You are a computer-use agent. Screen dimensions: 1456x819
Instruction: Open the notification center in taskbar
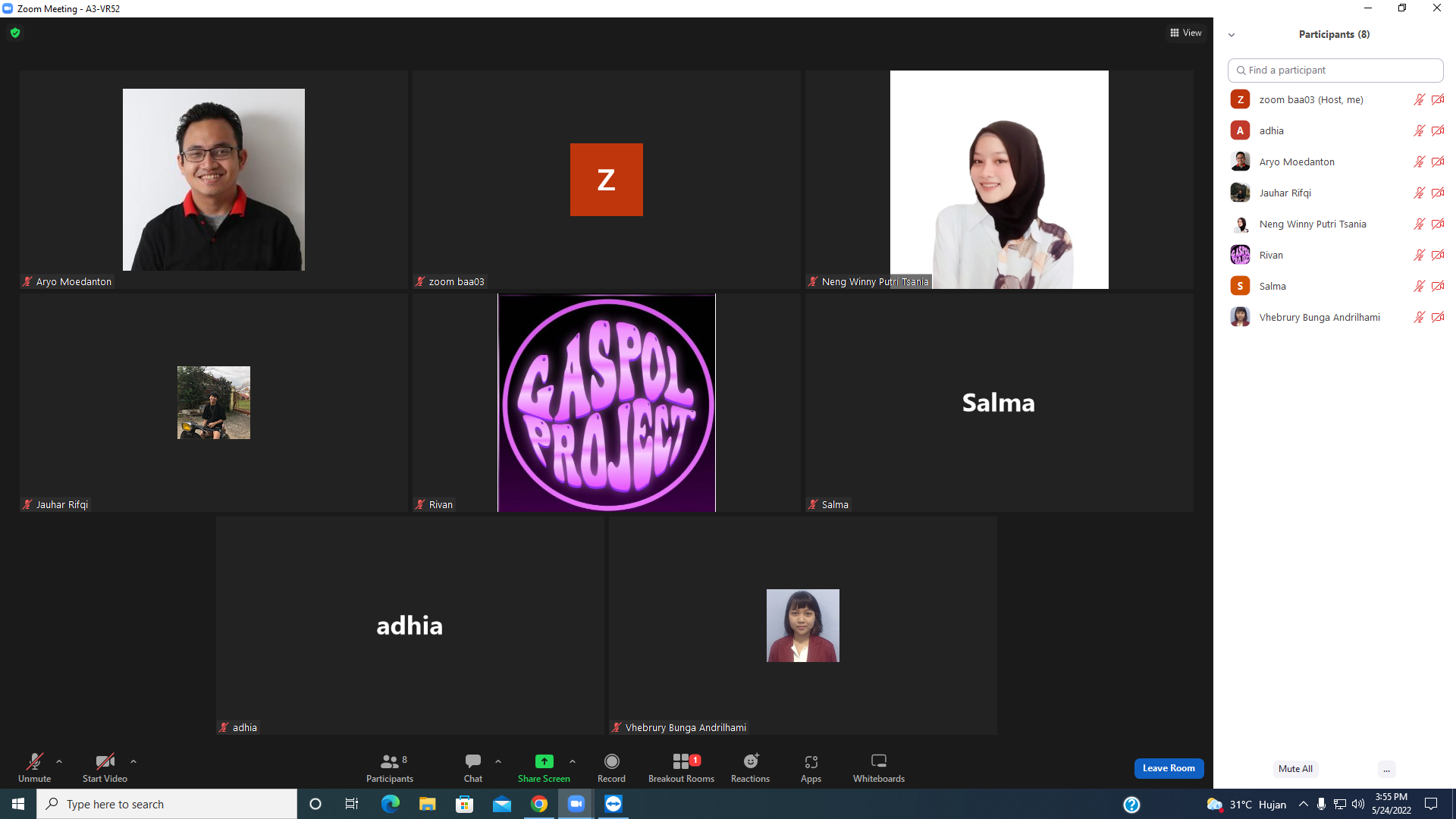(1431, 804)
